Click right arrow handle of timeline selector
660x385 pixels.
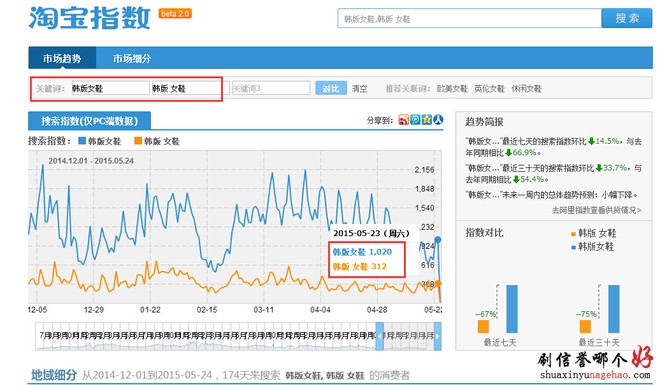[437, 336]
